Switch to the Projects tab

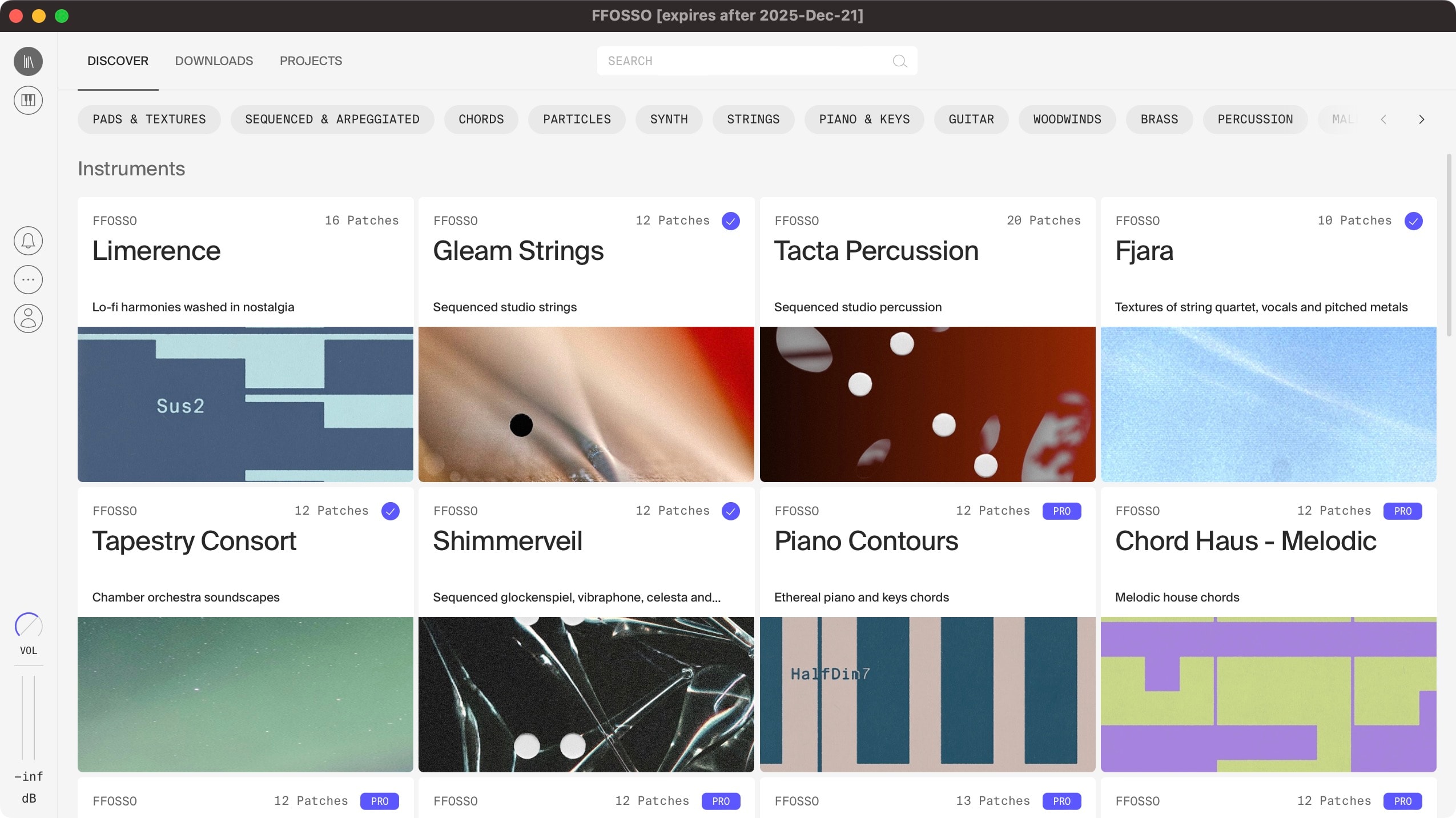click(311, 61)
